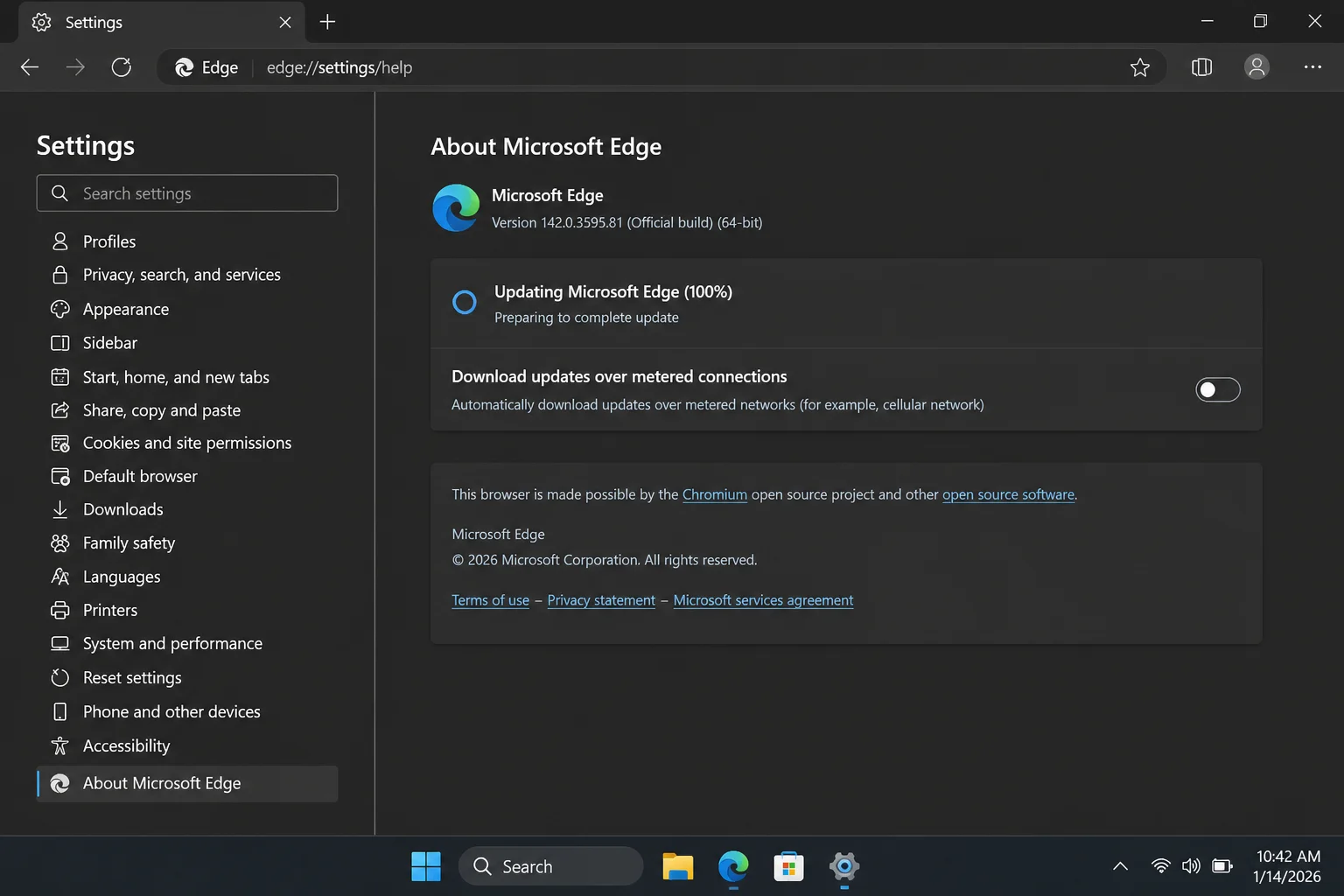
Task: Go to System and performance
Action: pos(187,643)
